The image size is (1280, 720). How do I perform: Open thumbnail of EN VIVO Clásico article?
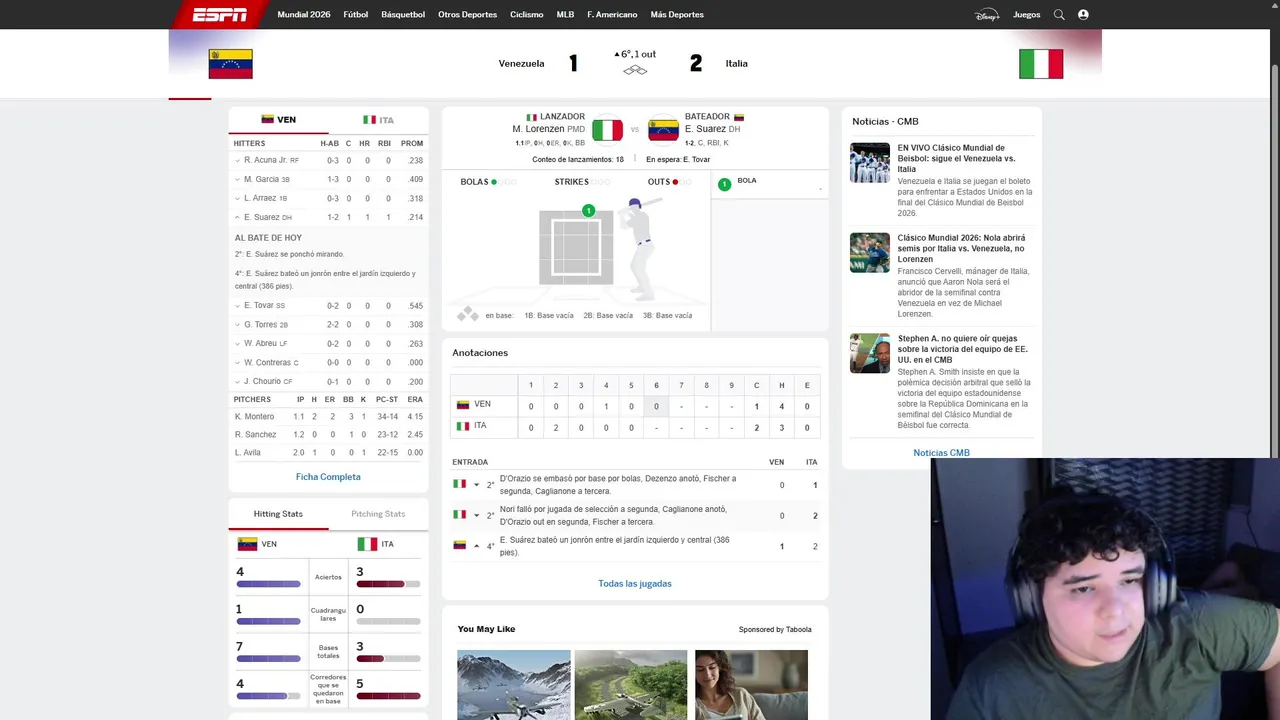coord(870,163)
